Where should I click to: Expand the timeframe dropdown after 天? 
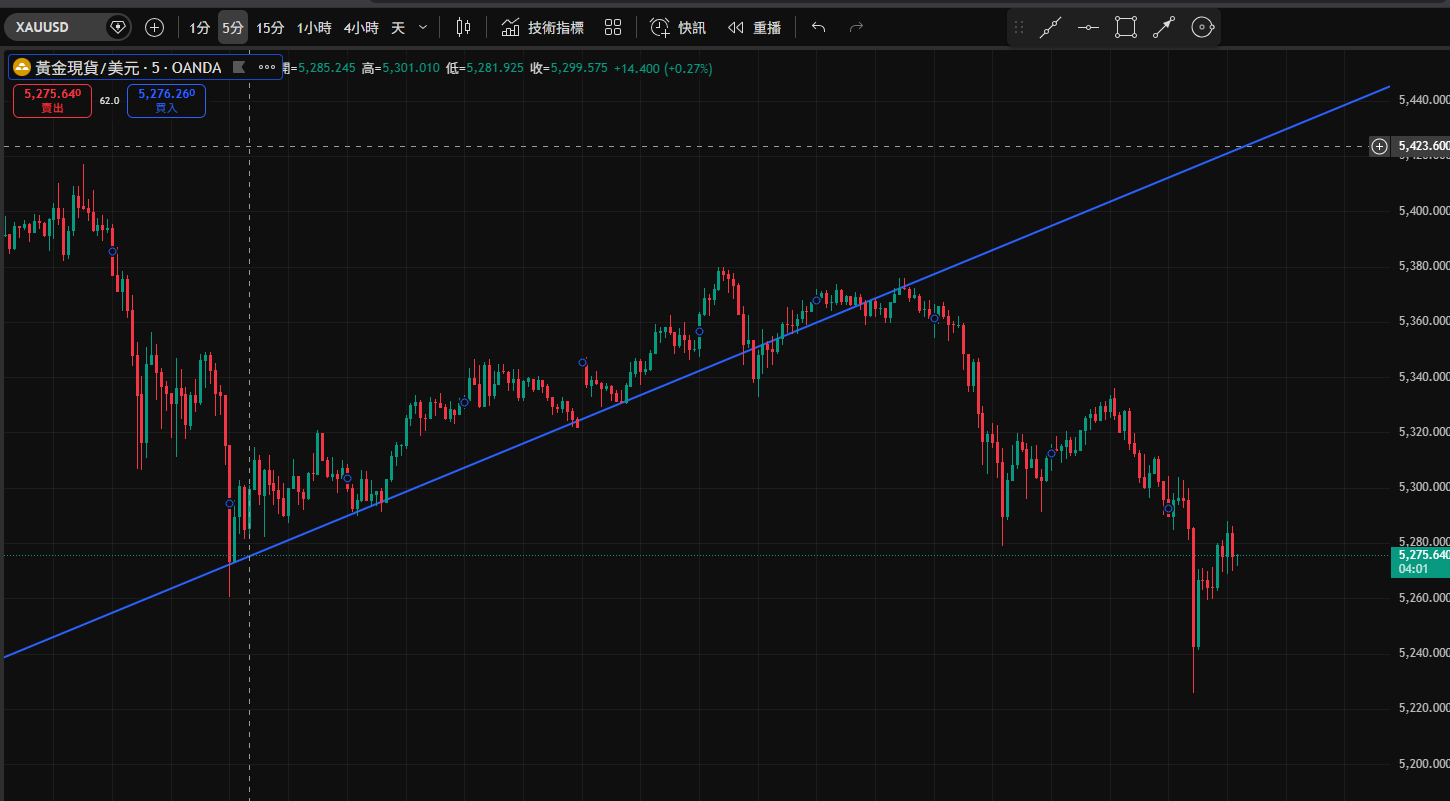[423, 27]
